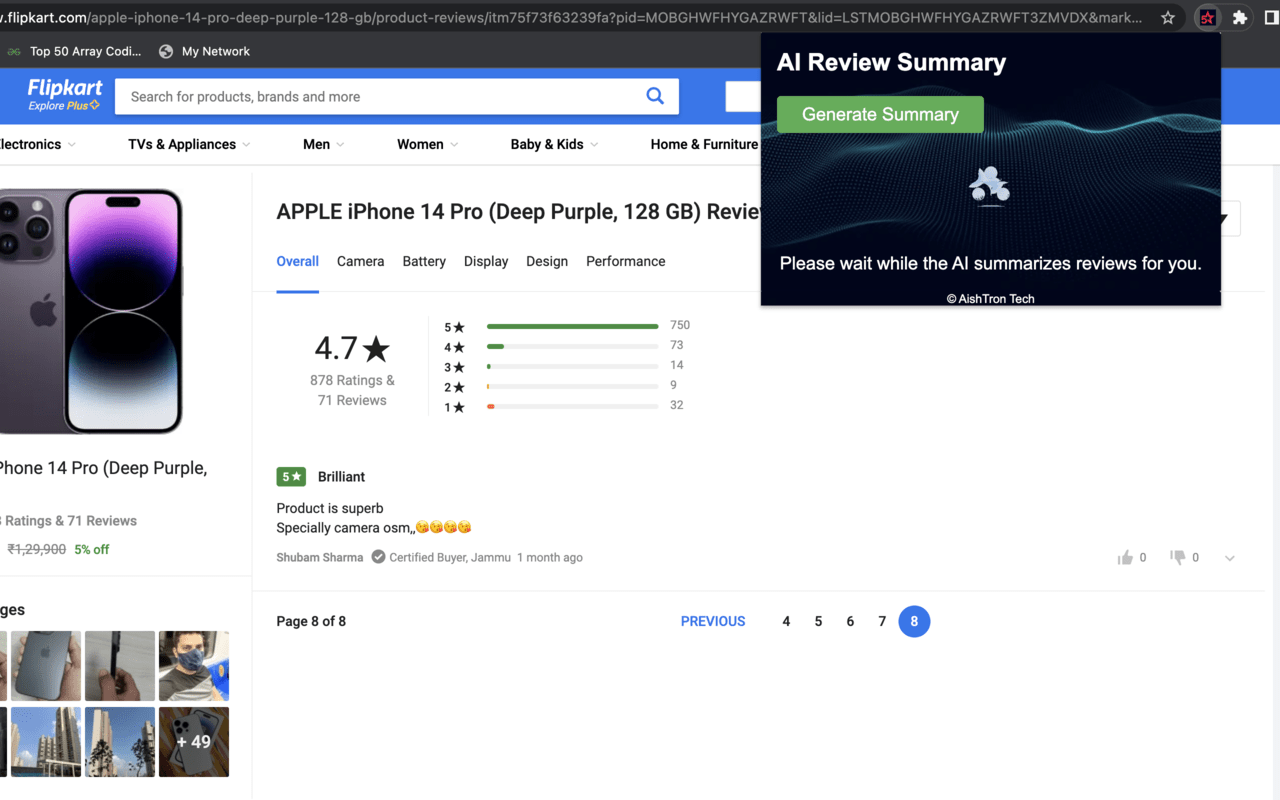Open the AI Review Summary extension icon
1280x800 pixels.
(1208, 17)
